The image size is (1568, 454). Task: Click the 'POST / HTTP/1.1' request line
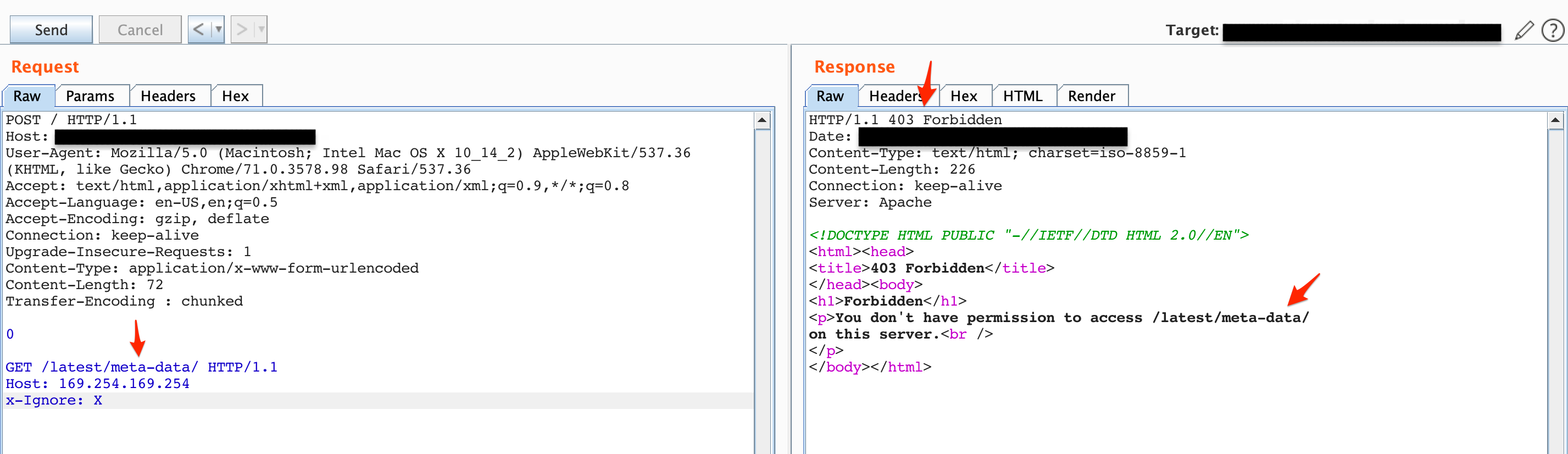click(71, 120)
